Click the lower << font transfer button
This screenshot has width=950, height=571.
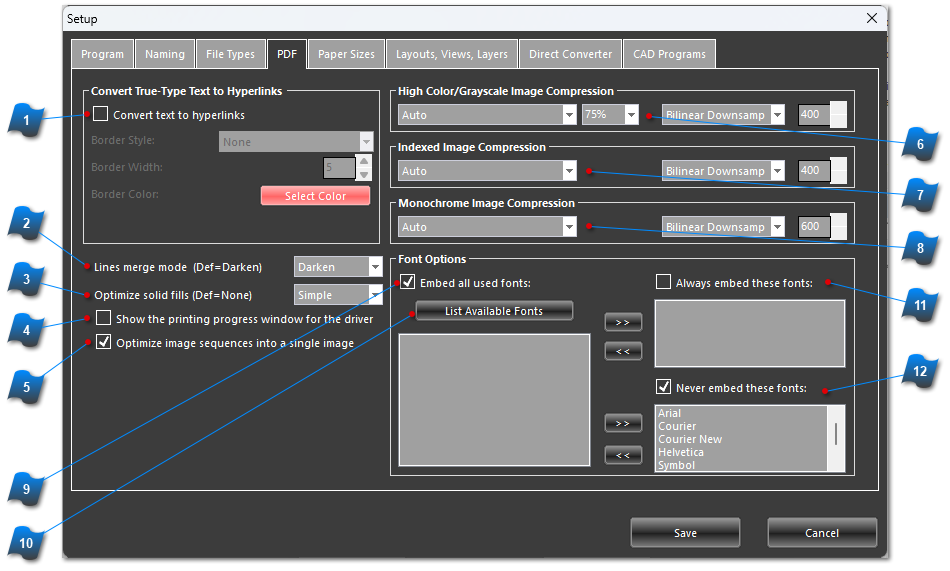[x=622, y=455]
